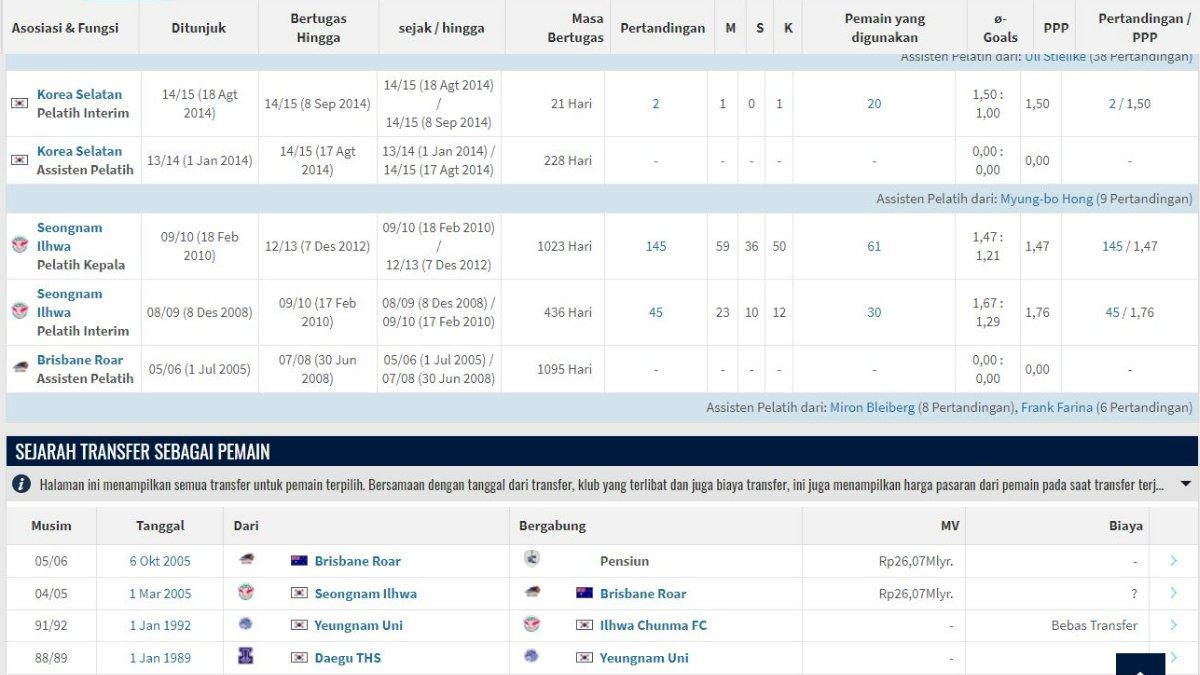Open the 1 Mar 2005 transfer date link

[x=160, y=593]
